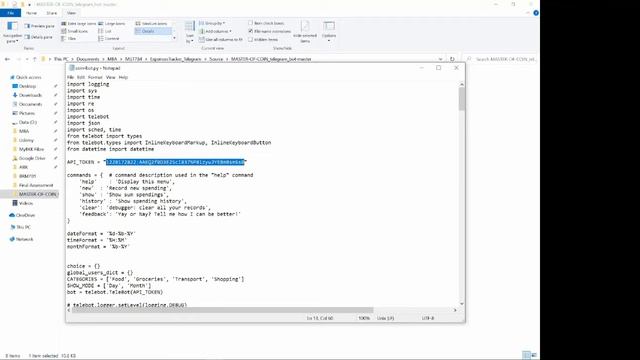Choose Small icons layout
640x360 pixels.
pos(75,31)
